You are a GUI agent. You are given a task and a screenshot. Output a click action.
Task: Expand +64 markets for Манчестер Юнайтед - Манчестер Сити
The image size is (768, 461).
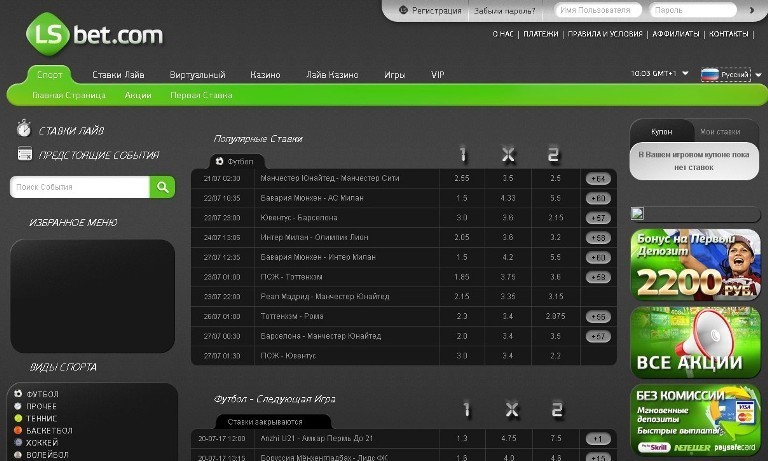click(x=598, y=179)
